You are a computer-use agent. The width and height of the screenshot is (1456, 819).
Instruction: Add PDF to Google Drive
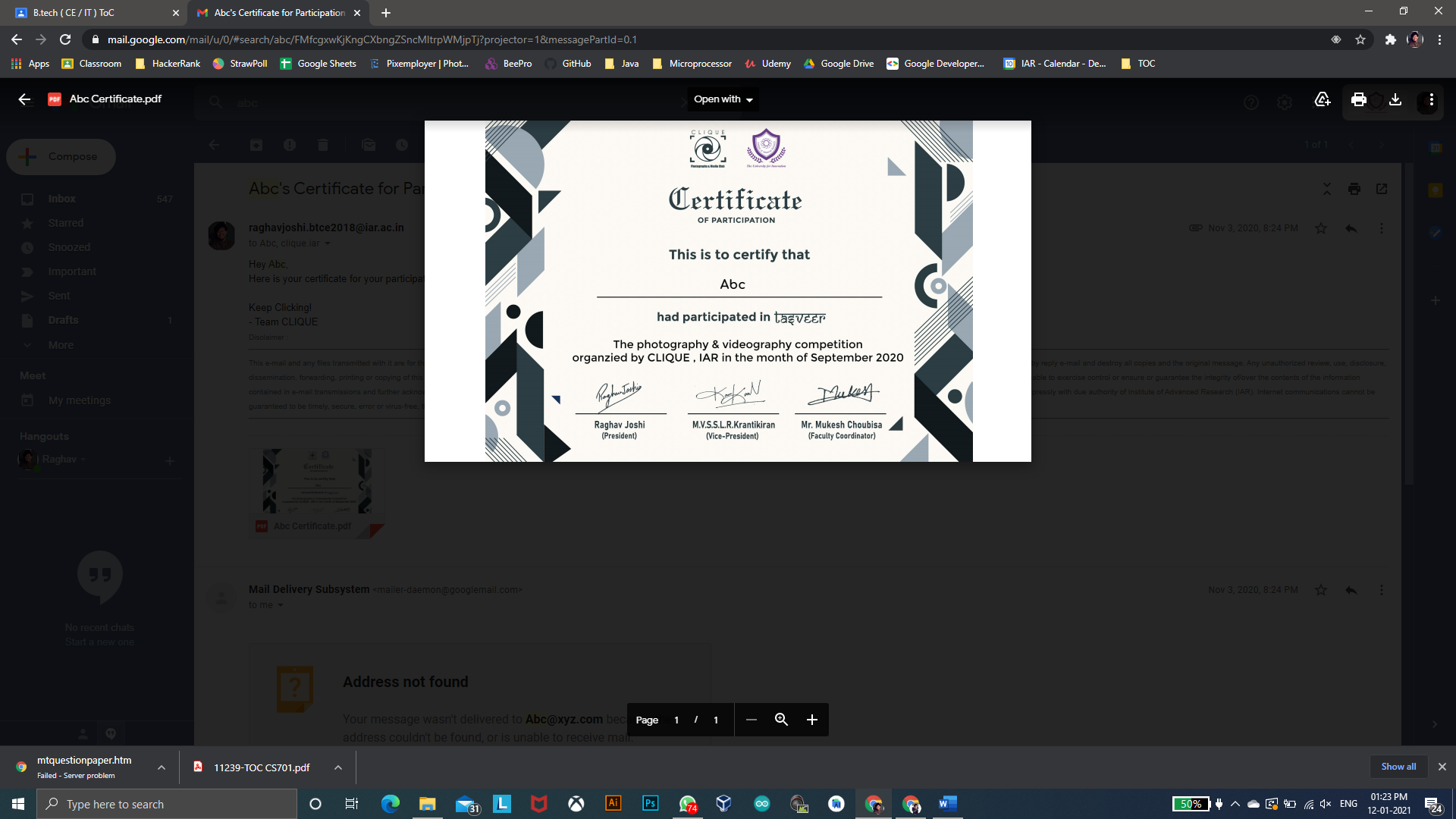tap(1322, 99)
